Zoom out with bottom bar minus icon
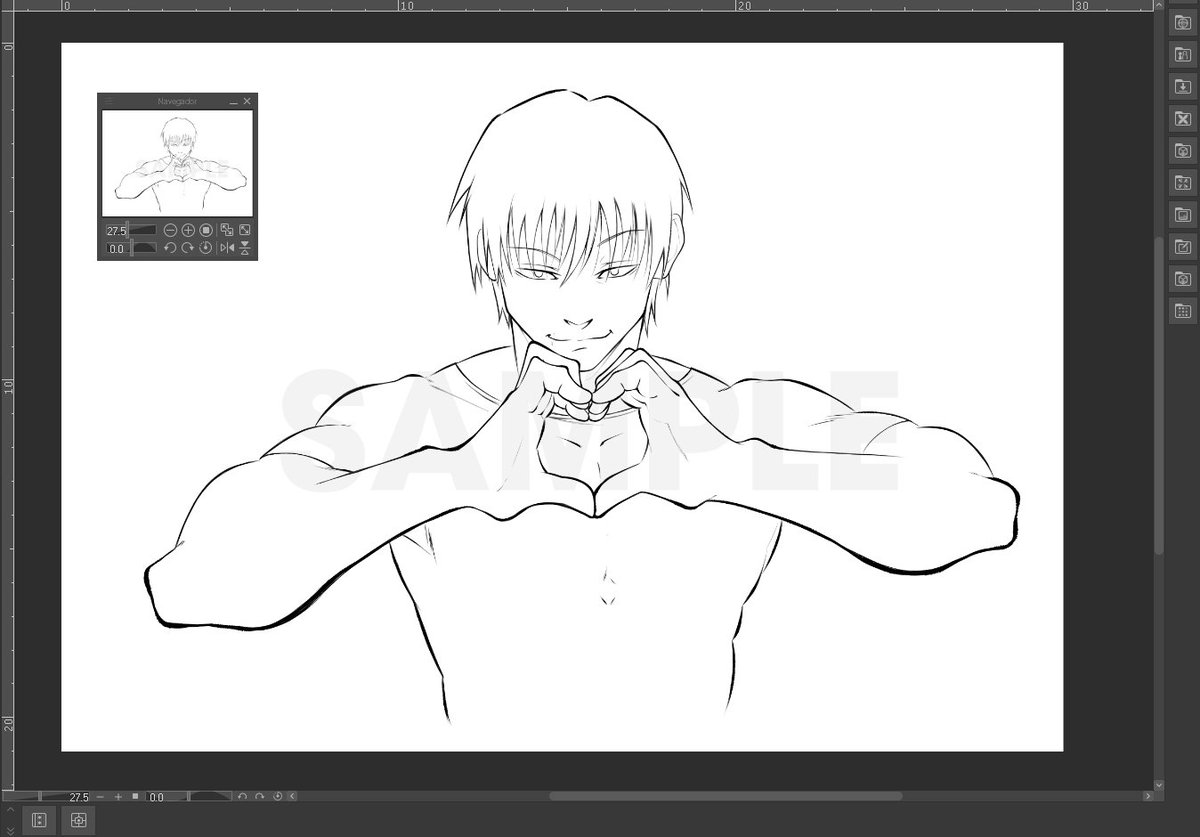Screen dimensions: 1200x837 100,797
